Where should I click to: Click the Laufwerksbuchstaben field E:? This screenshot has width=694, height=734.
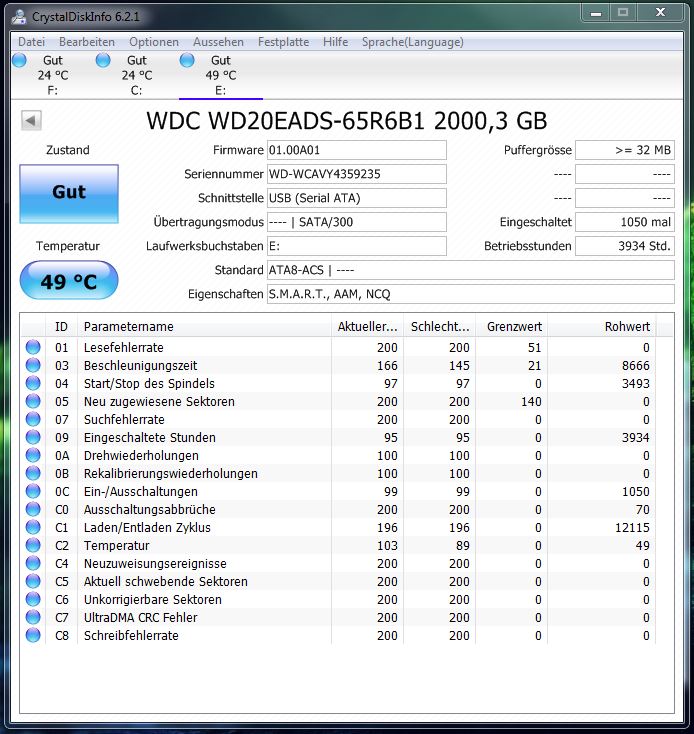pos(357,246)
